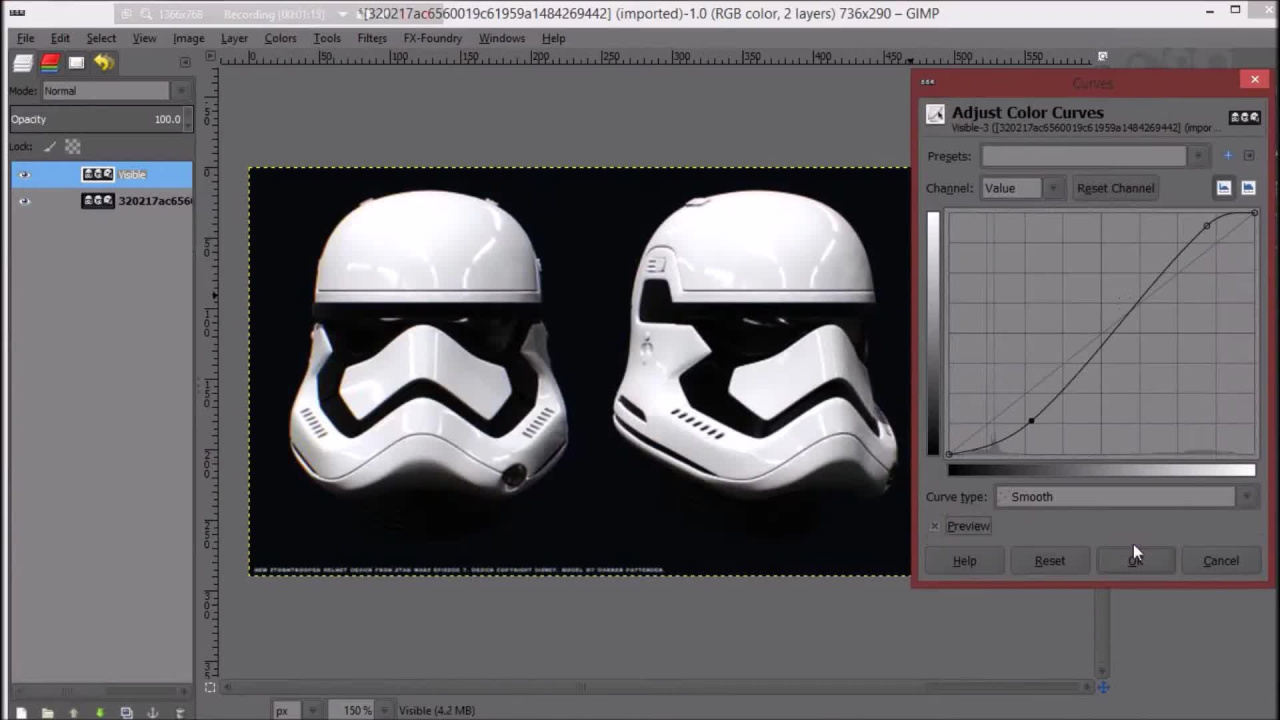Image resolution: width=1280 pixels, height=720 pixels.
Task: Hide the 320217ac656 layer eye icon
Action: (x=24, y=201)
